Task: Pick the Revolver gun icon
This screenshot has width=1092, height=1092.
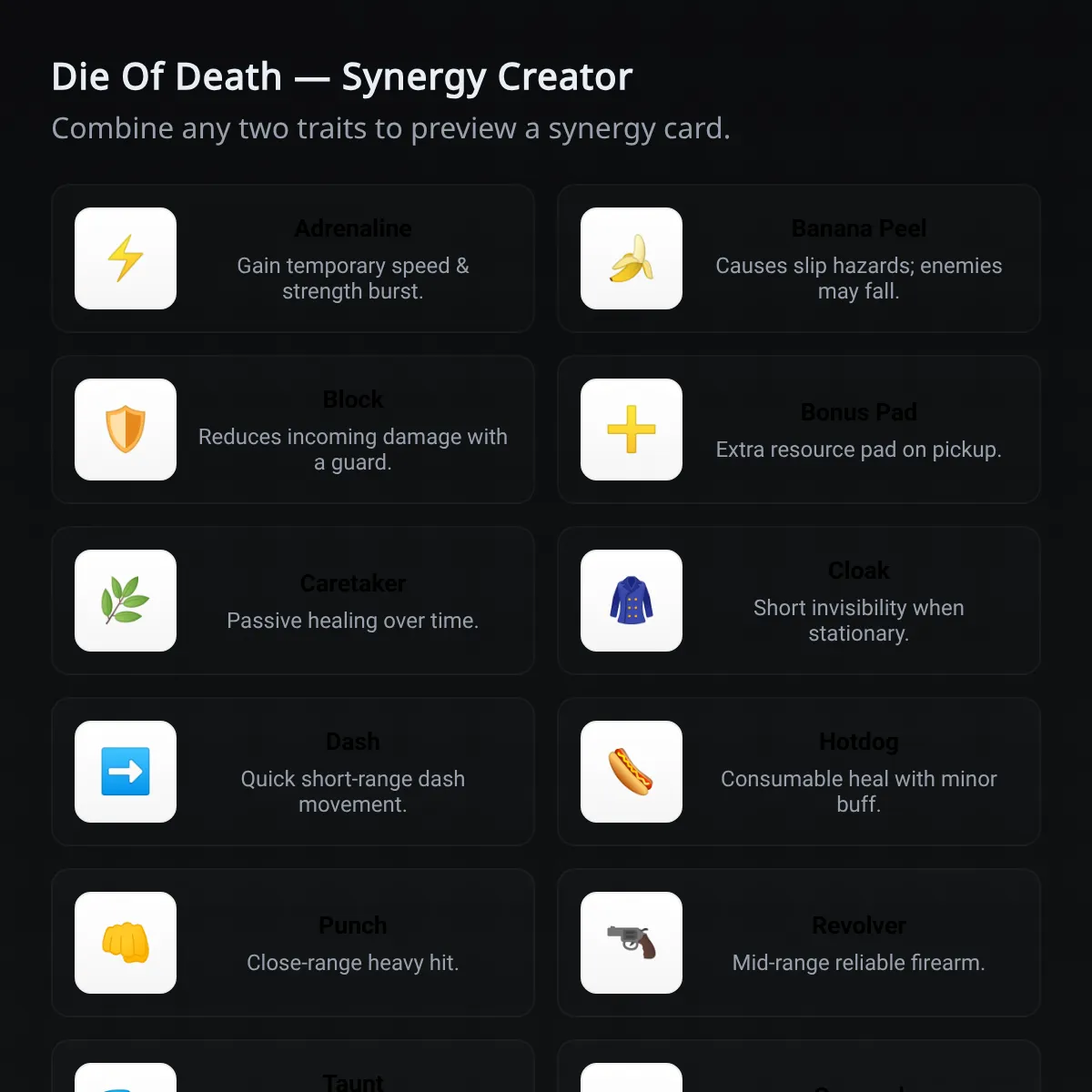Action: (x=632, y=943)
